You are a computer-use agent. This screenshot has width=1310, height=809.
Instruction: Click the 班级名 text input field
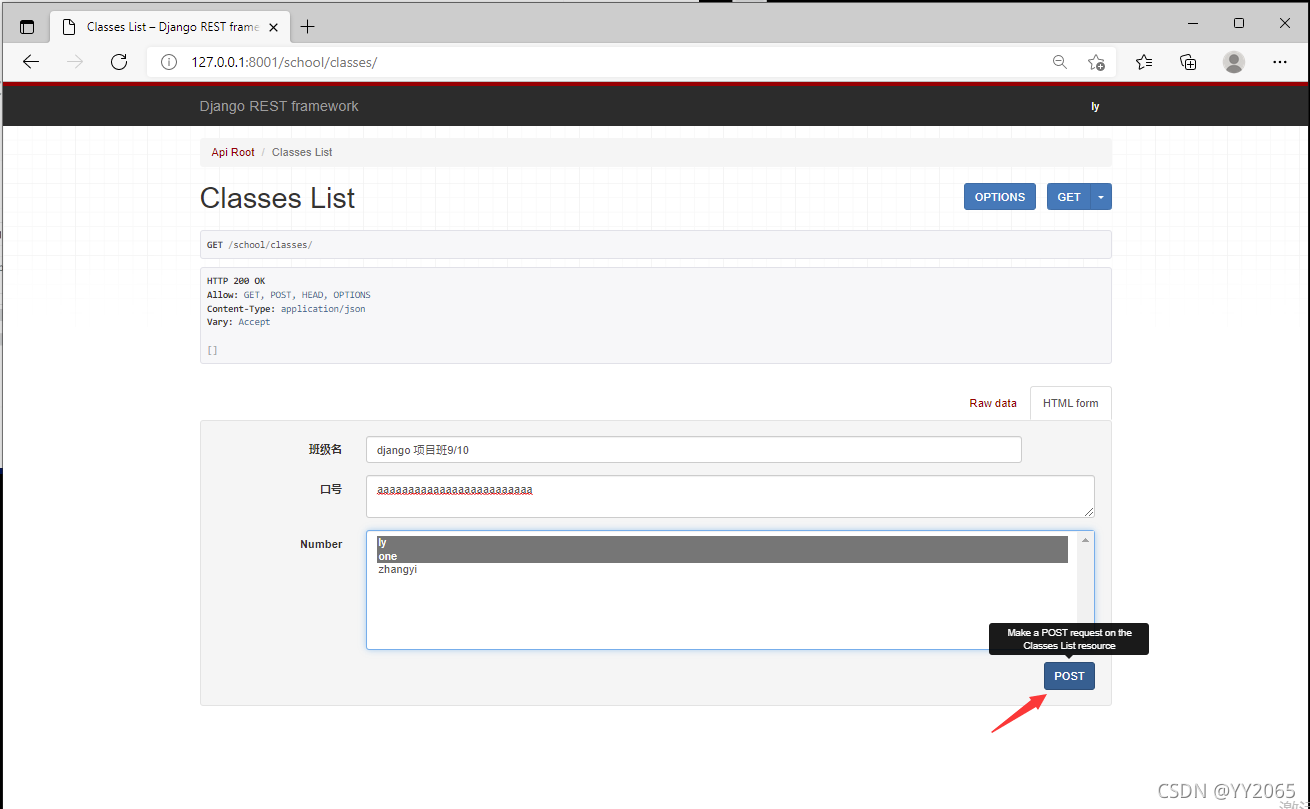694,450
